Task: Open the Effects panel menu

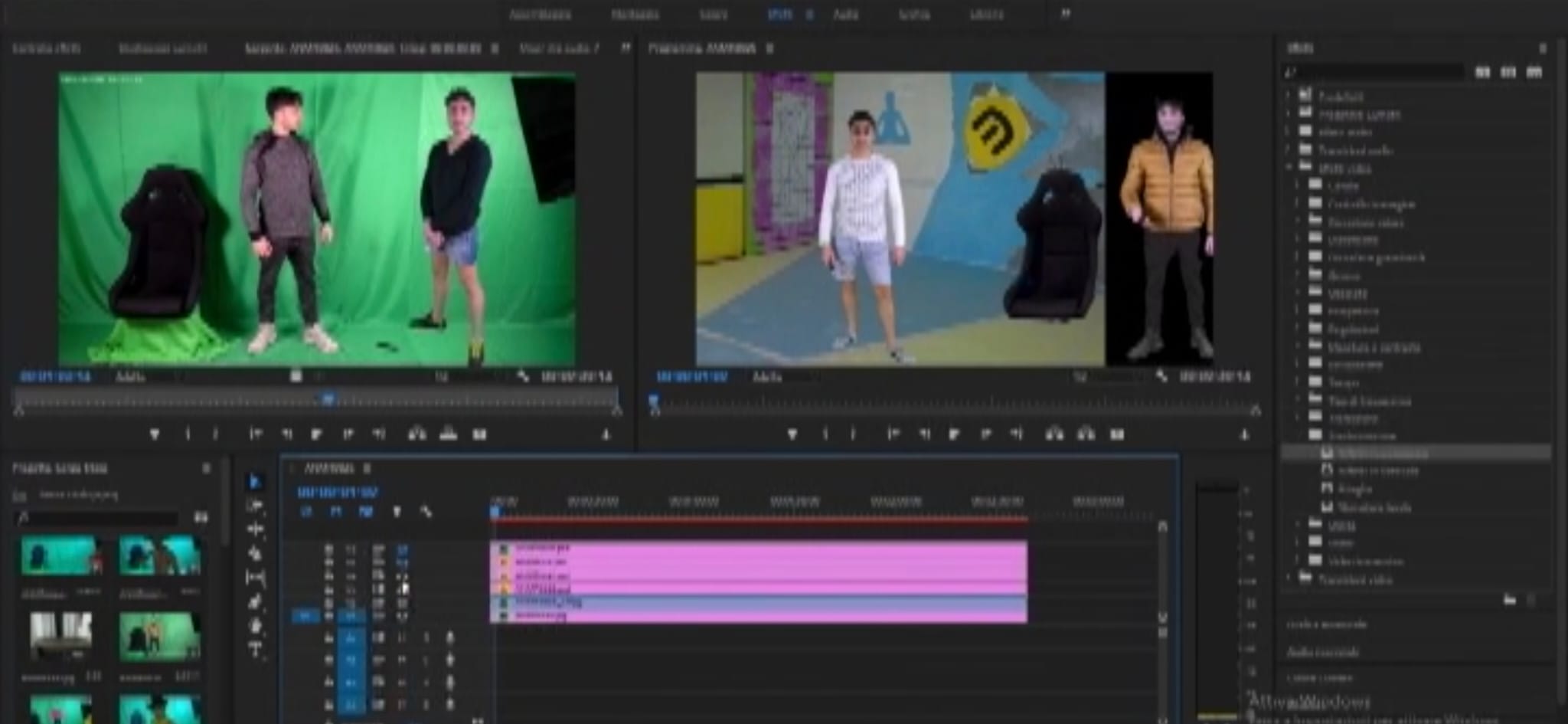Action: [1543, 48]
